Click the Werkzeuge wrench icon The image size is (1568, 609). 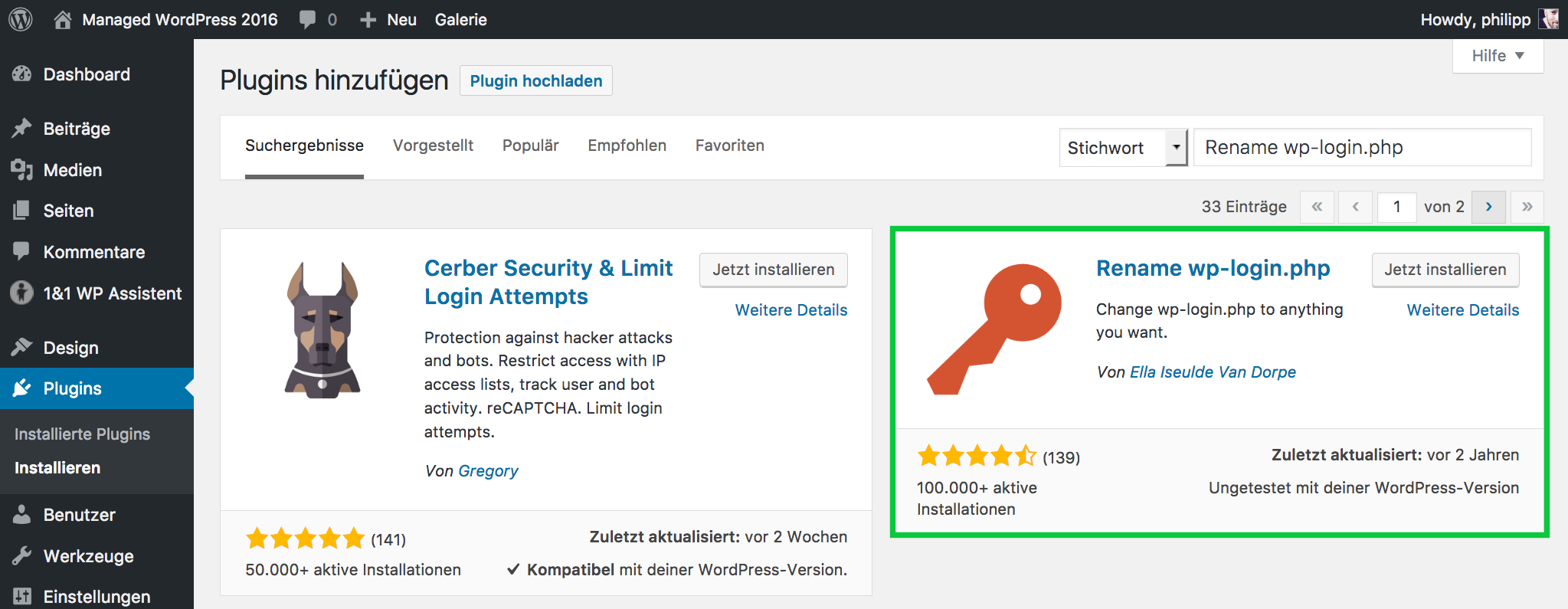click(x=22, y=556)
